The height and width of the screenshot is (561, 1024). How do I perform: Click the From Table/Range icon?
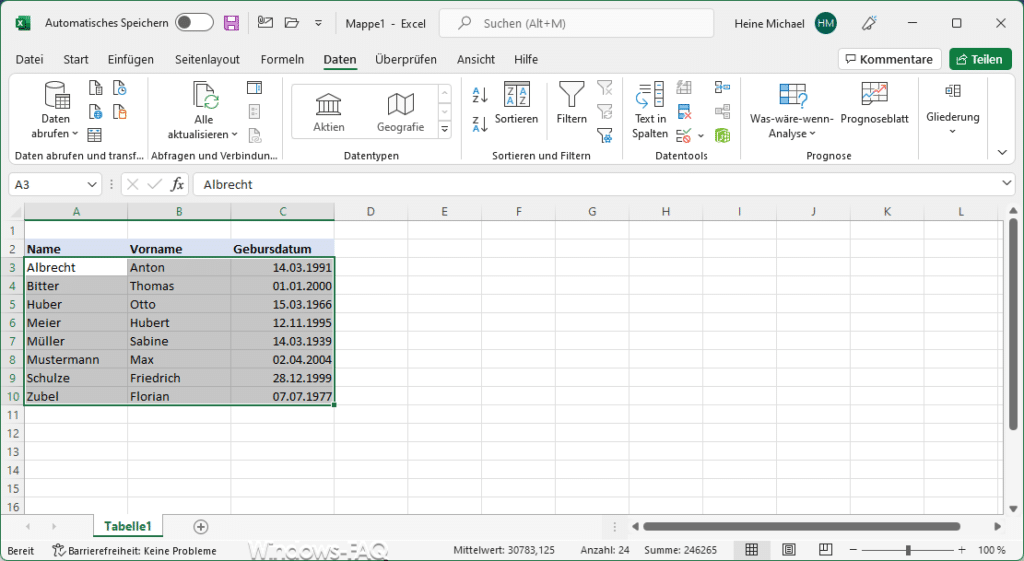[x=95, y=135]
